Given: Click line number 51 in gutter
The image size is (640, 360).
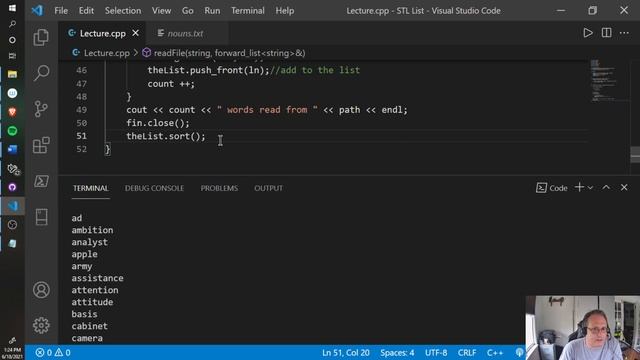Looking at the screenshot, I should [82, 136].
